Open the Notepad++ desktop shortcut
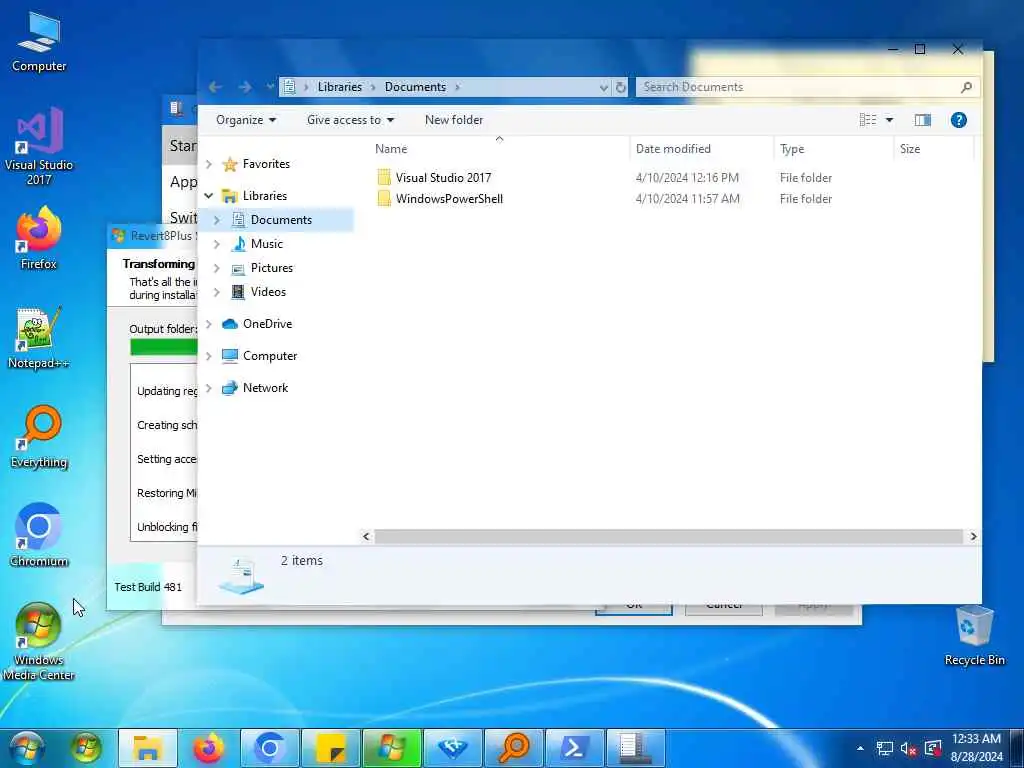 point(39,338)
